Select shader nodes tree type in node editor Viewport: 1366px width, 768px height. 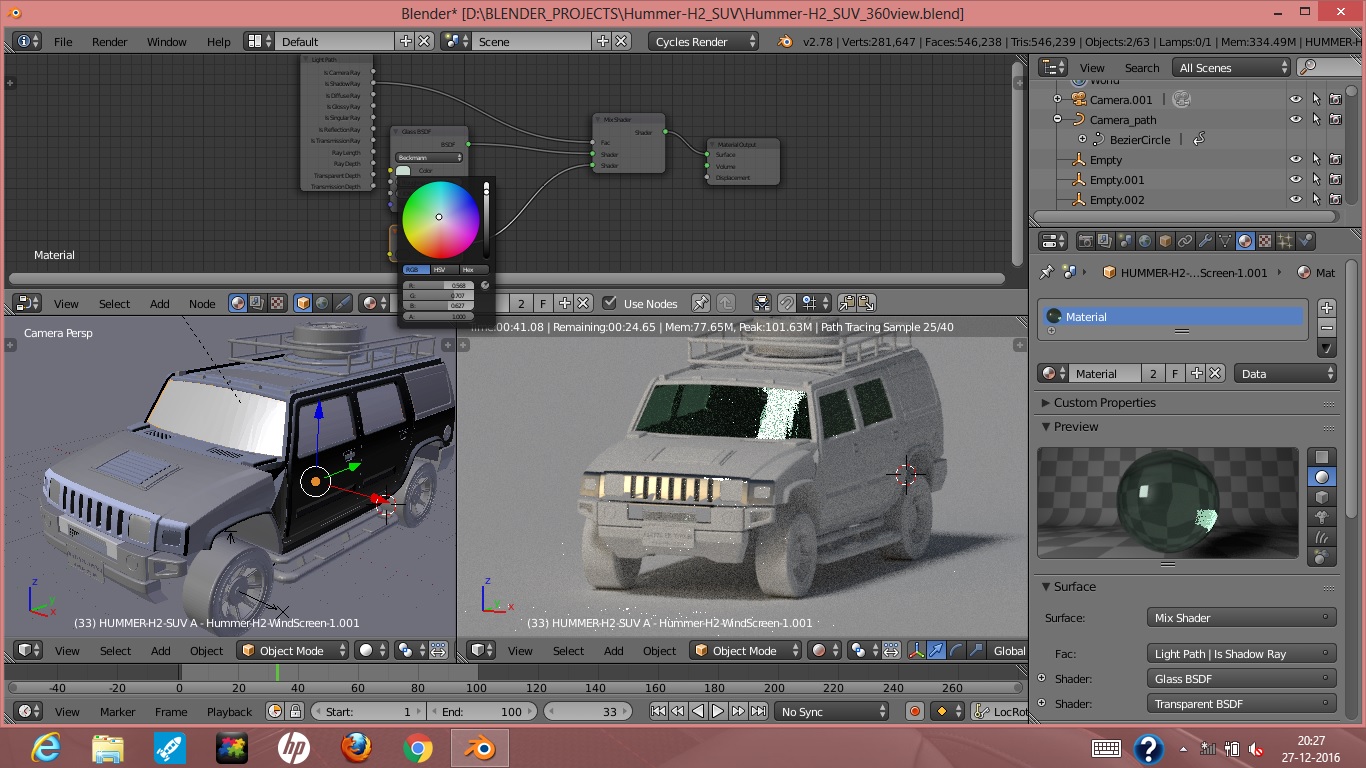coord(238,303)
